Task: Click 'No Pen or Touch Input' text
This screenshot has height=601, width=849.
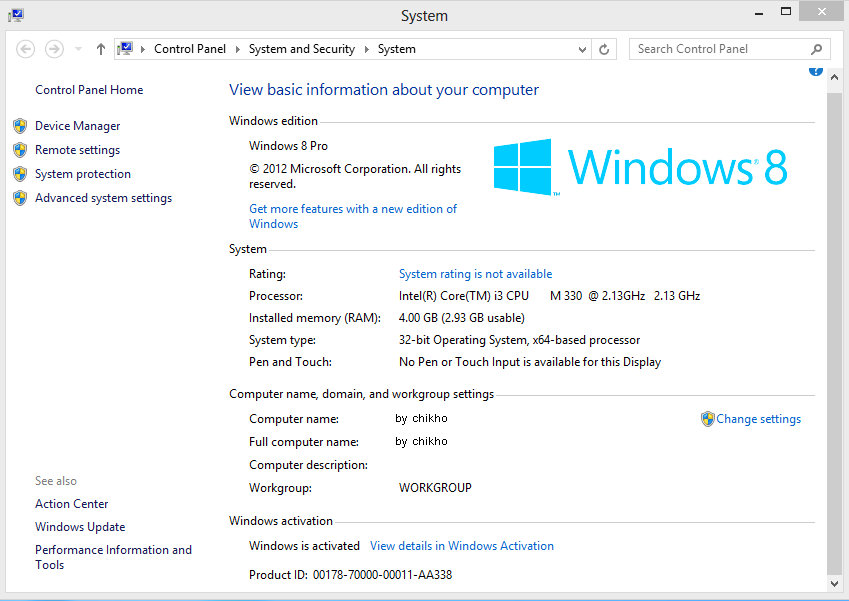Action: (x=530, y=362)
